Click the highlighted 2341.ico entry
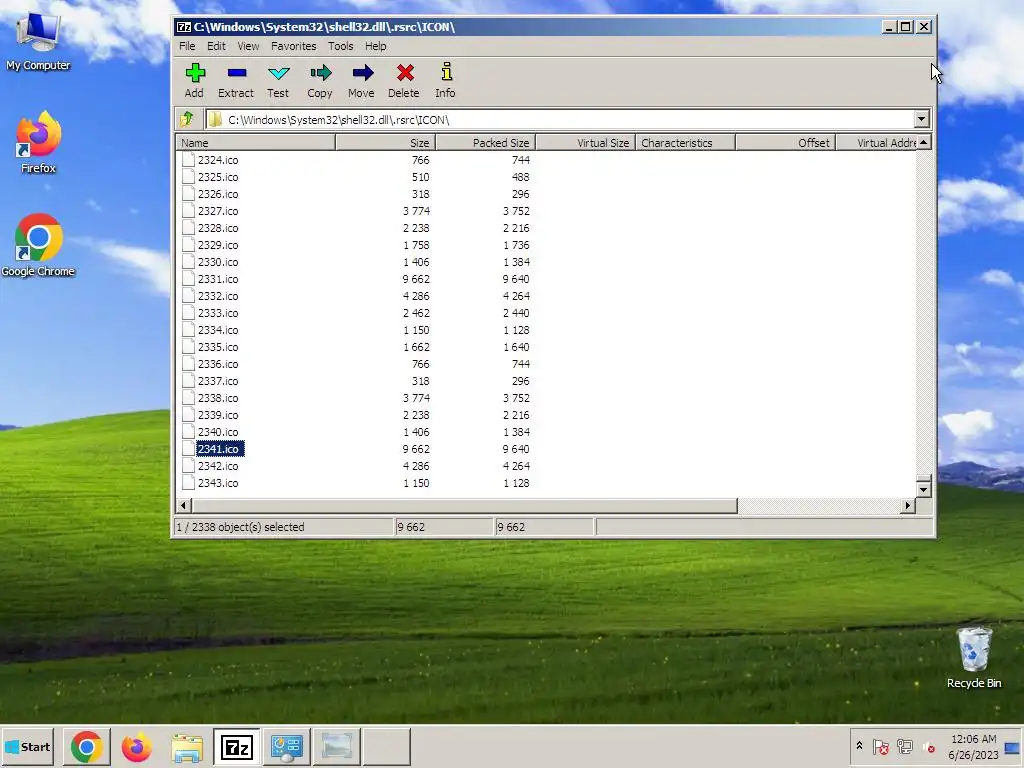The image size is (1024, 768). click(220, 449)
